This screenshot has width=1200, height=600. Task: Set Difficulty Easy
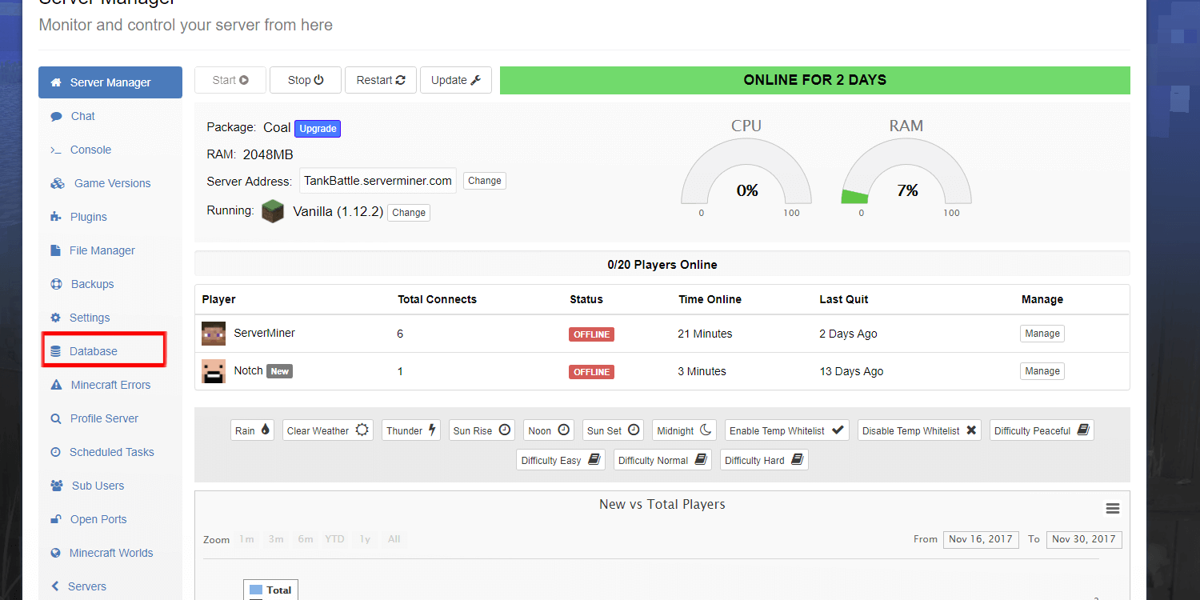561,460
